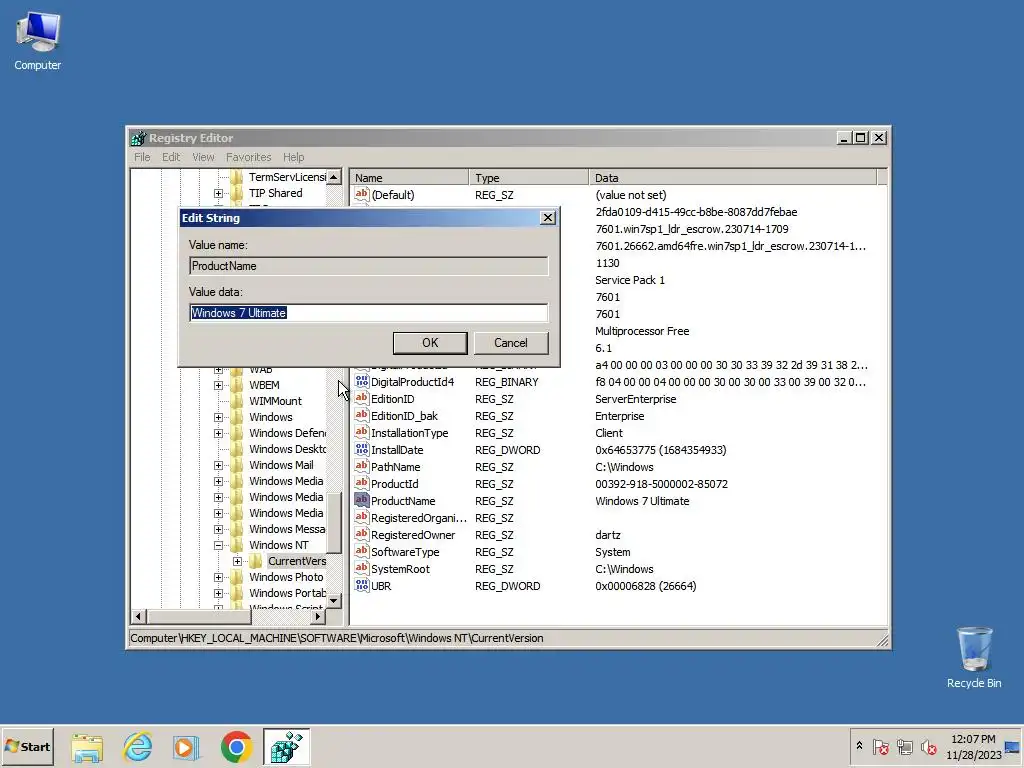
Task: Open the View menu
Action: 203,157
